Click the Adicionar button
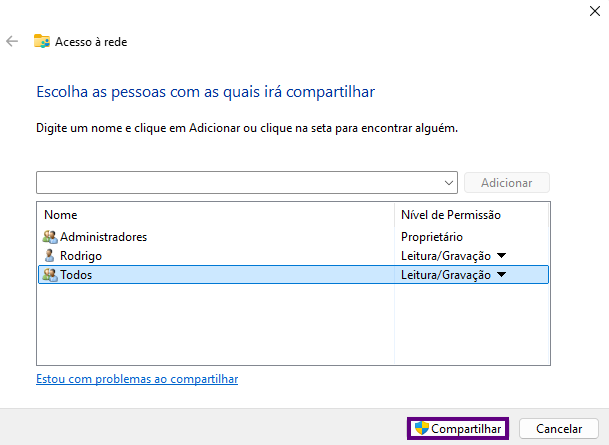The width and height of the screenshot is (609, 445). (507, 183)
